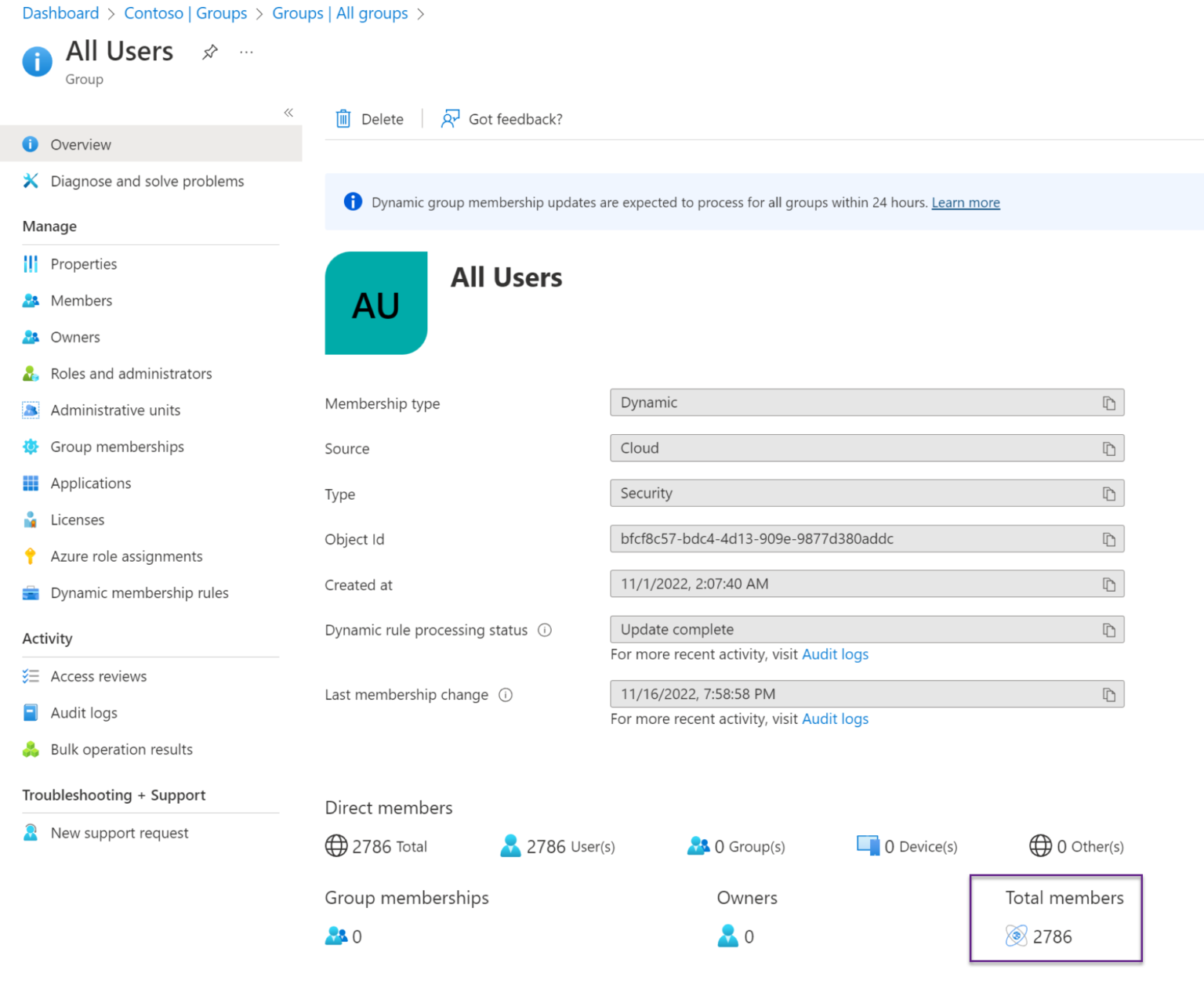1204x999 pixels.
Task: Copy the Source value
Action: (1109, 448)
